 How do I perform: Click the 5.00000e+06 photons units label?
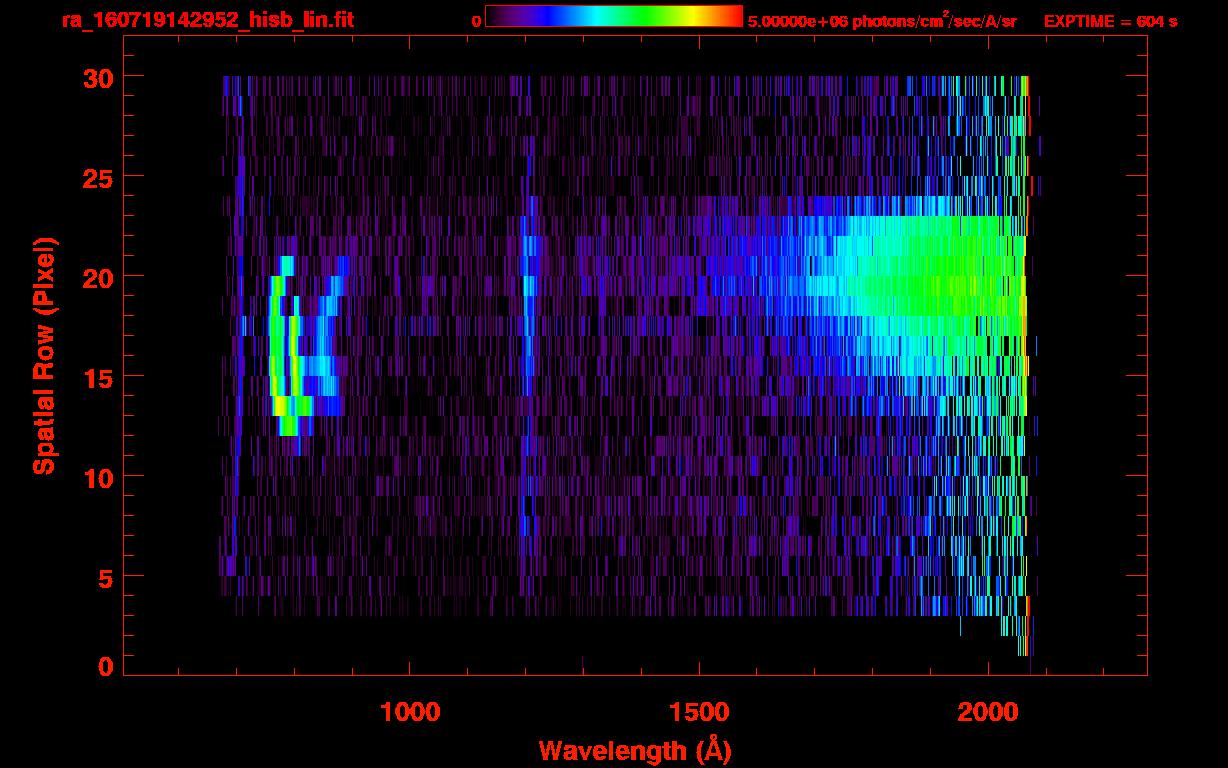882,21
